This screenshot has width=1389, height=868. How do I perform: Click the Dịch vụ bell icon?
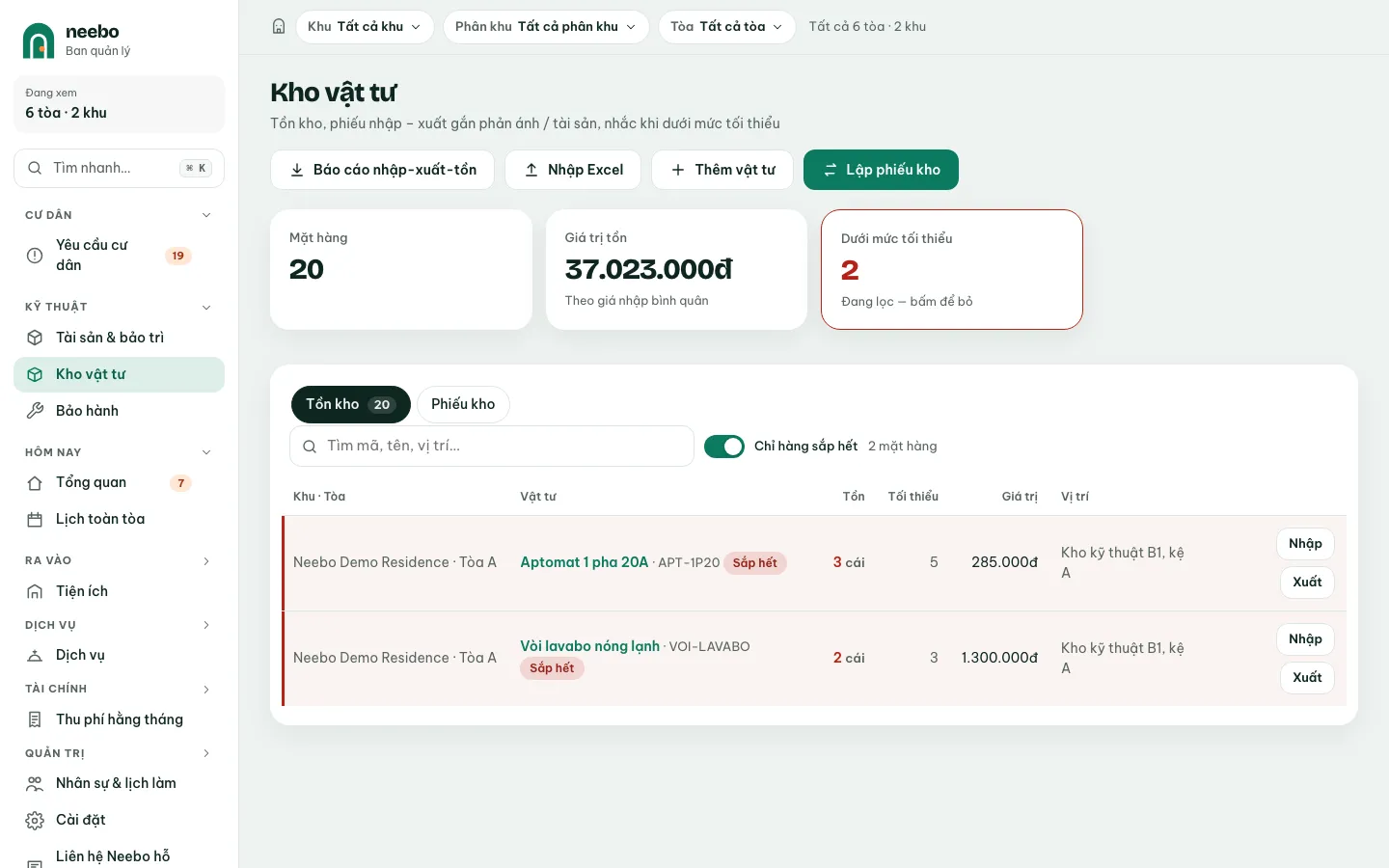click(35, 656)
